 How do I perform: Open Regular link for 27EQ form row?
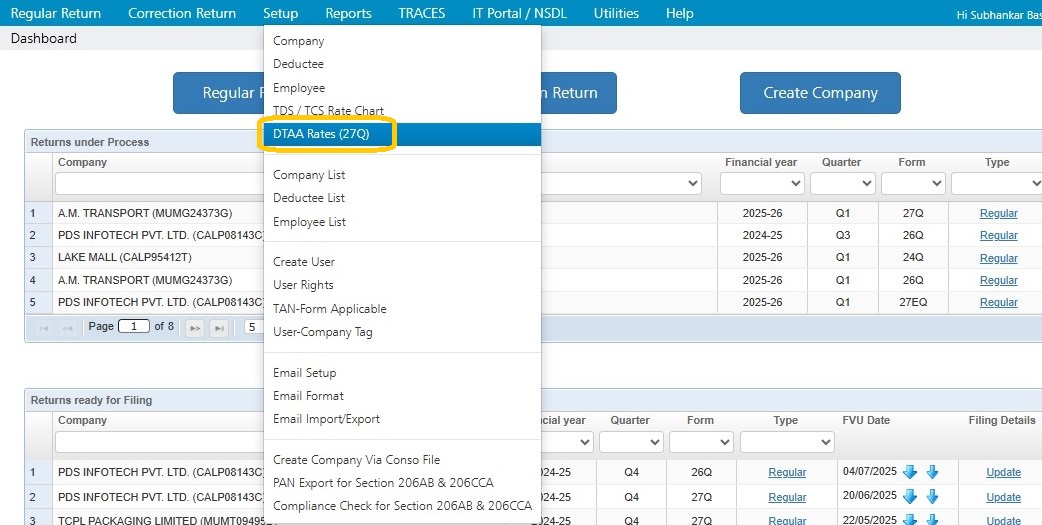tap(998, 302)
